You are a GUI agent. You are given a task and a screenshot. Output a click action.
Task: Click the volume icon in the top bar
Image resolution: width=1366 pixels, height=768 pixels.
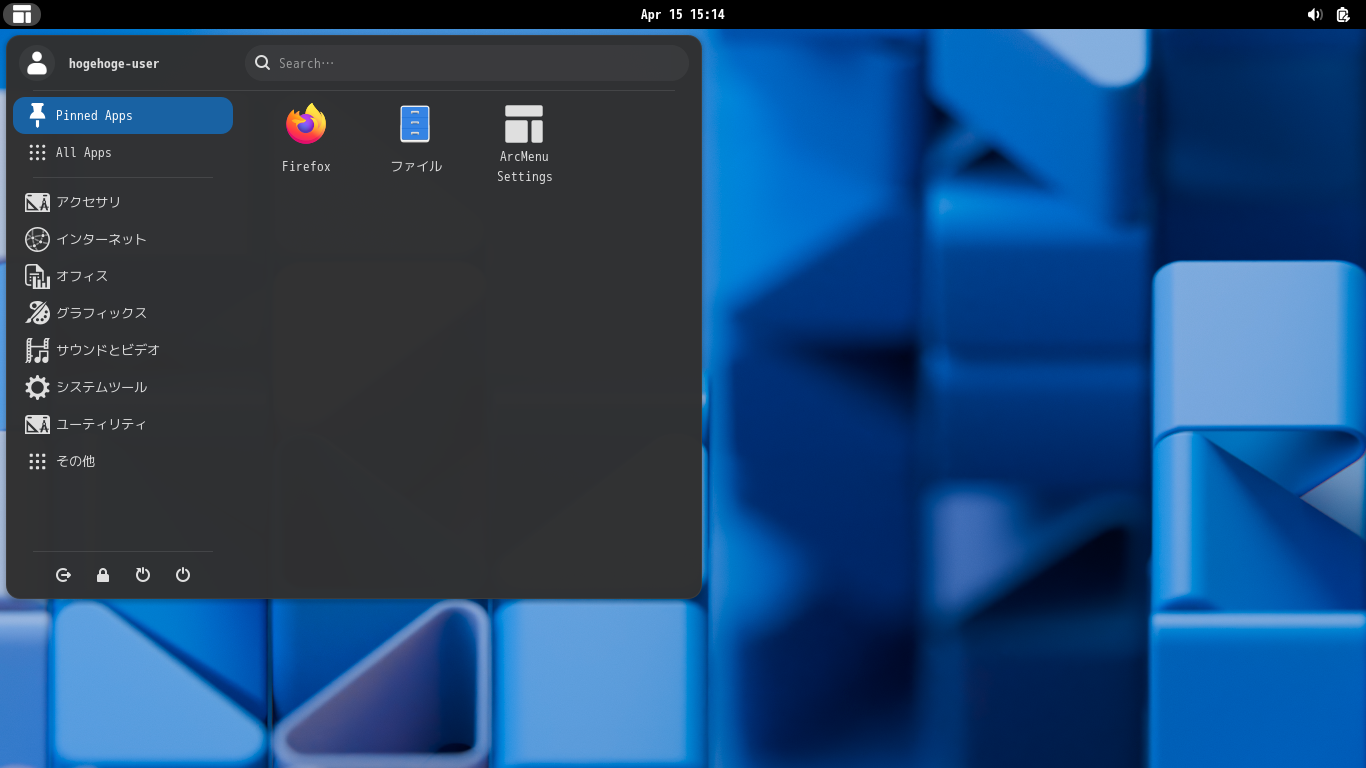tap(1315, 14)
